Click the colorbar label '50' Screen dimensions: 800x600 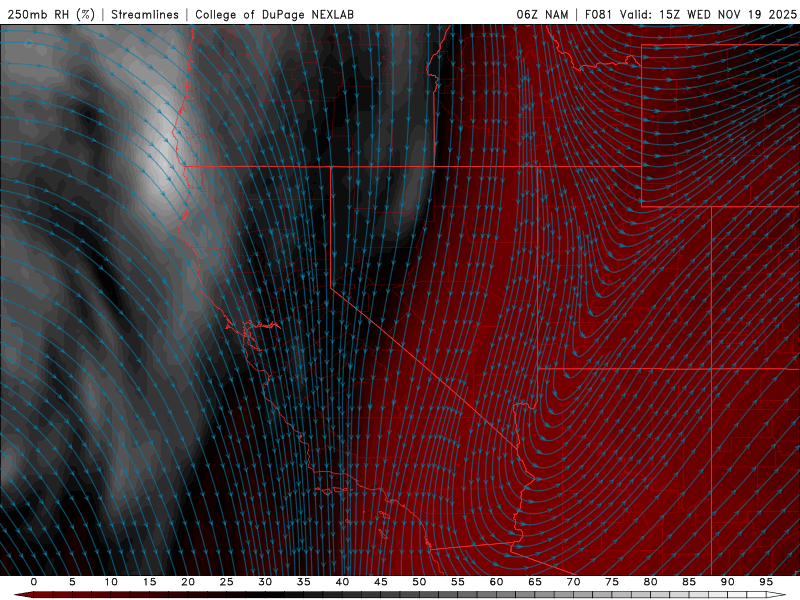pyautogui.click(x=419, y=582)
